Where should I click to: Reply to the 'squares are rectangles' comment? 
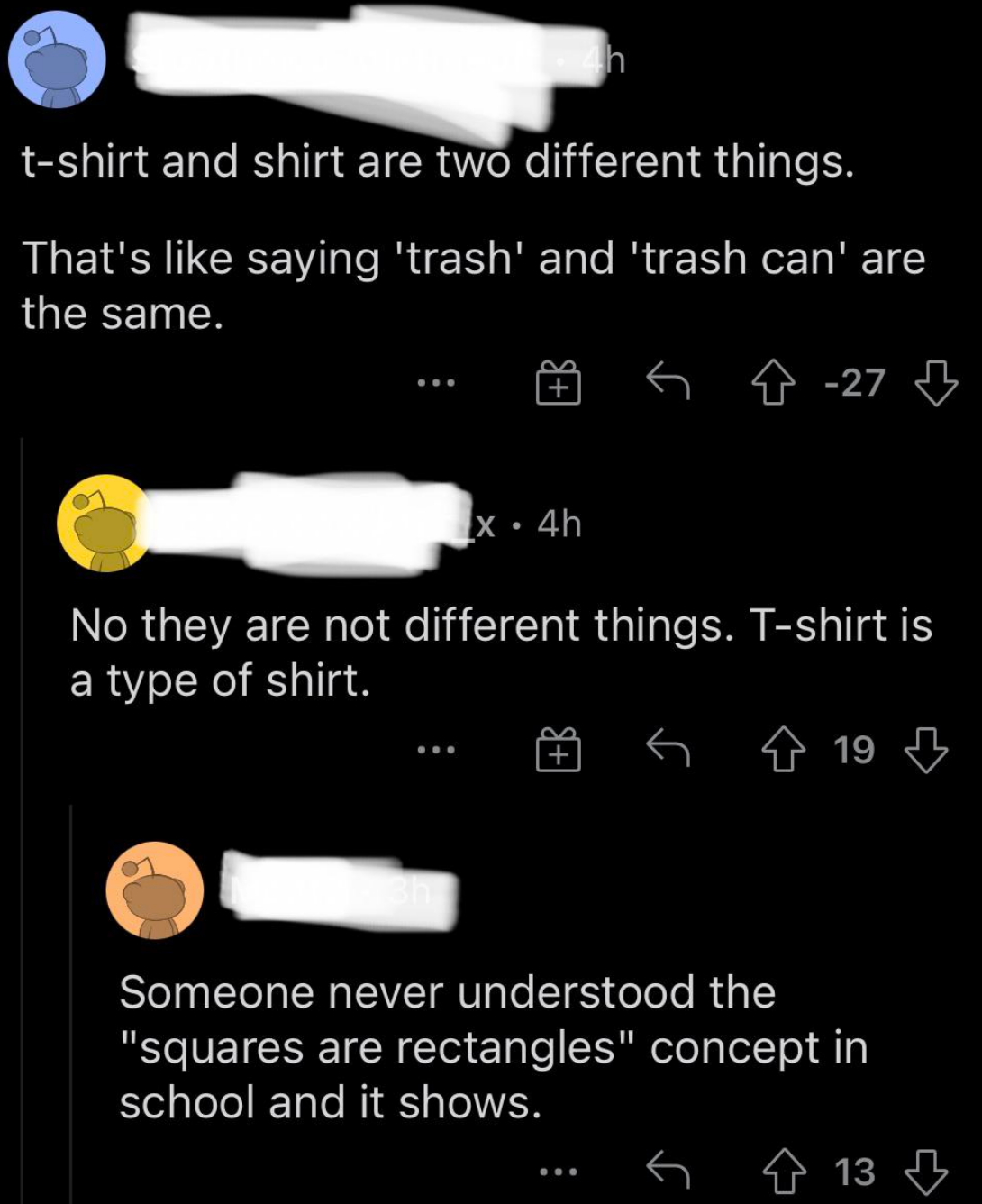point(668,1171)
